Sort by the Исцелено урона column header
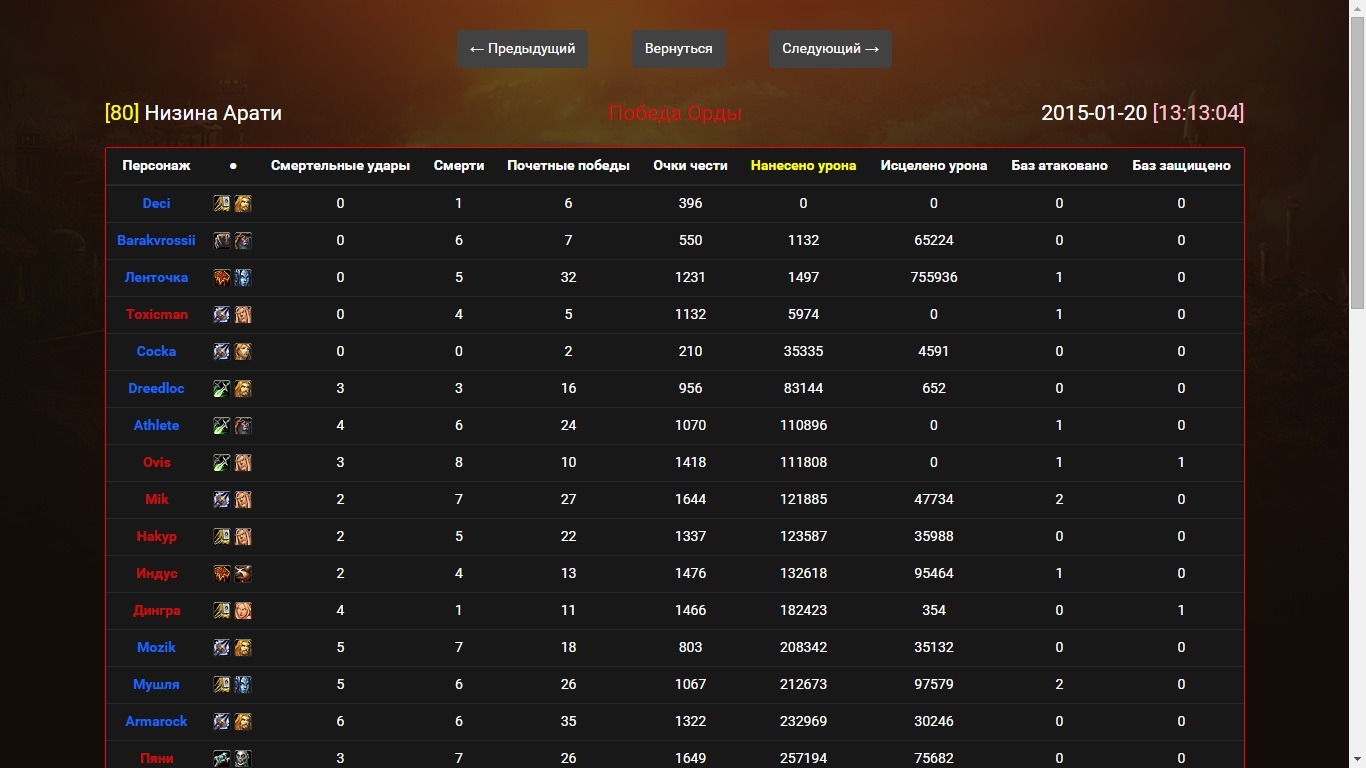1366x768 pixels. pos(933,166)
